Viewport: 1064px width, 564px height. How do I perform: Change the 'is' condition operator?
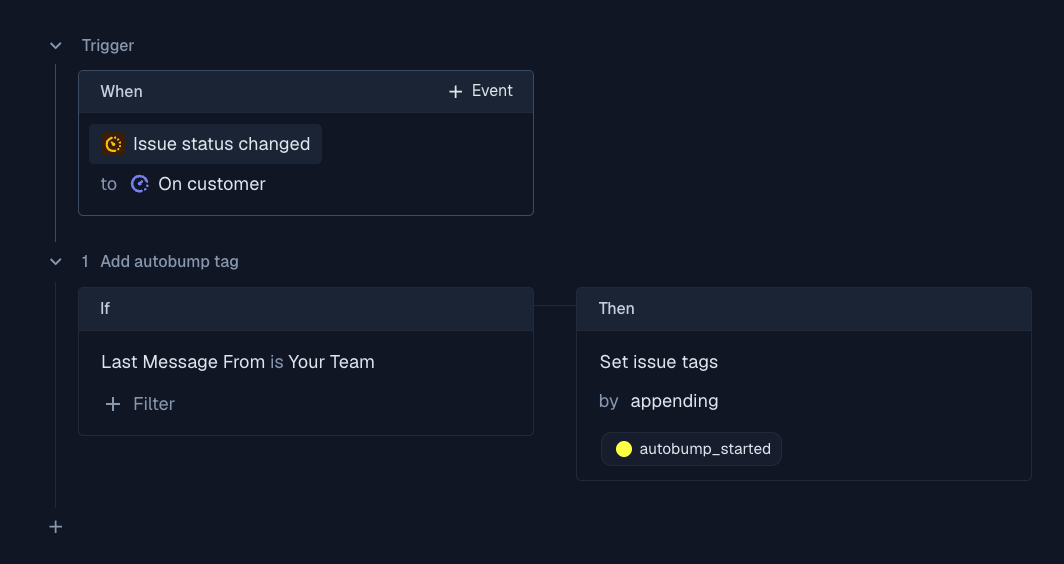pos(276,362)
